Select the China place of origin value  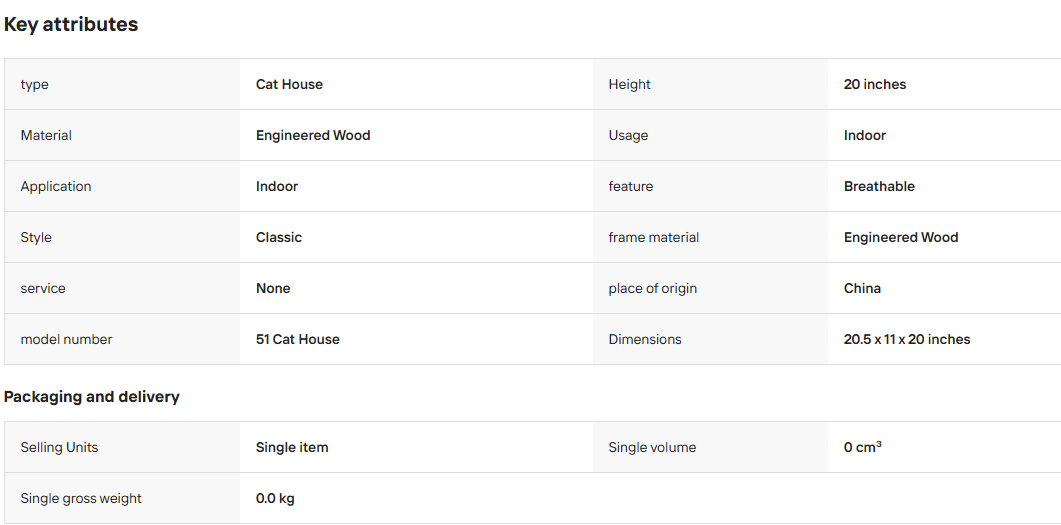[862, 288]
